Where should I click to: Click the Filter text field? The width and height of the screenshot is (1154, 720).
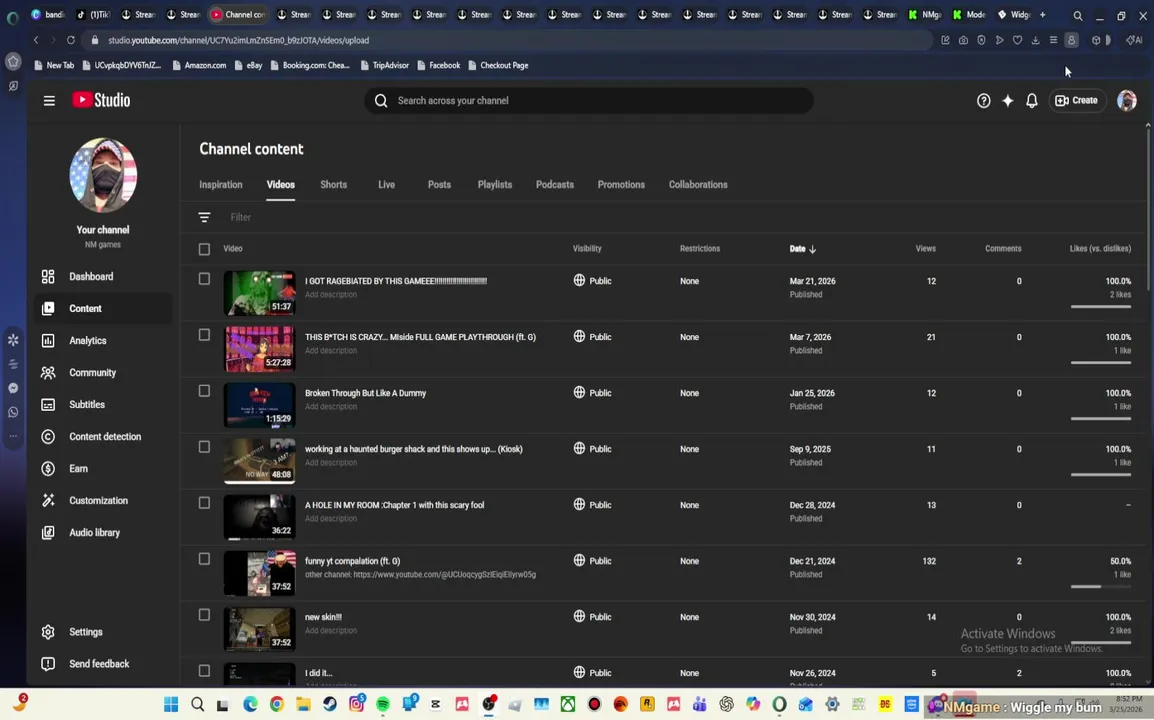(x=241, y=217)
